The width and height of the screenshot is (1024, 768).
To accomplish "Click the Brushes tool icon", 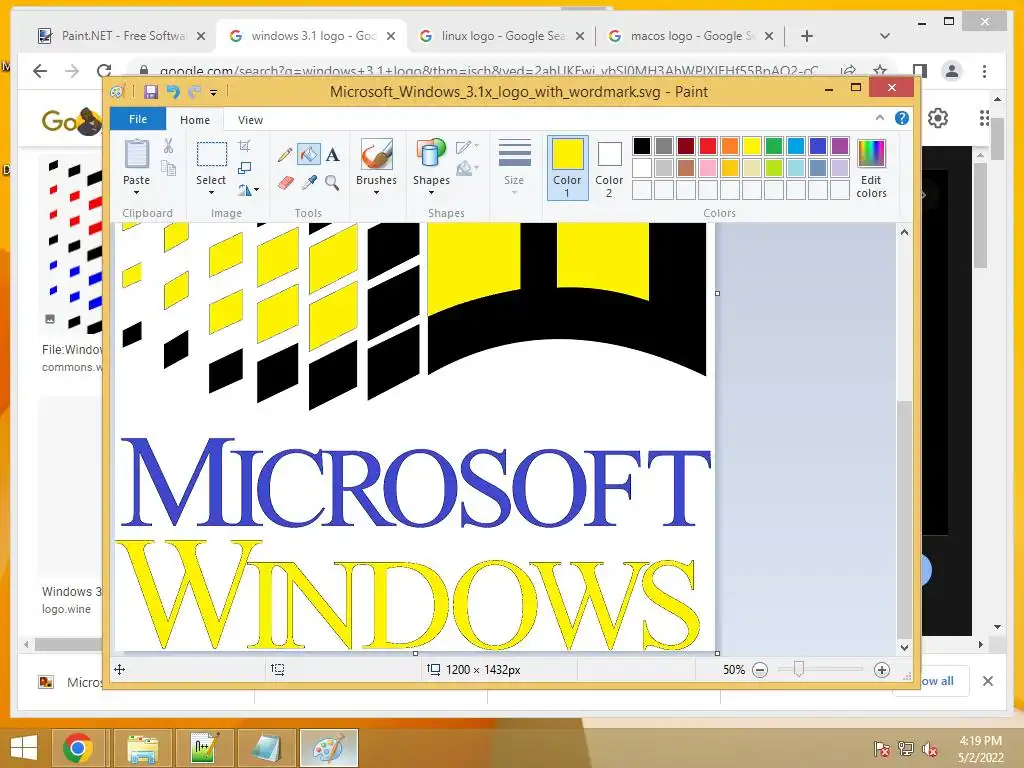I will (376, 155).
